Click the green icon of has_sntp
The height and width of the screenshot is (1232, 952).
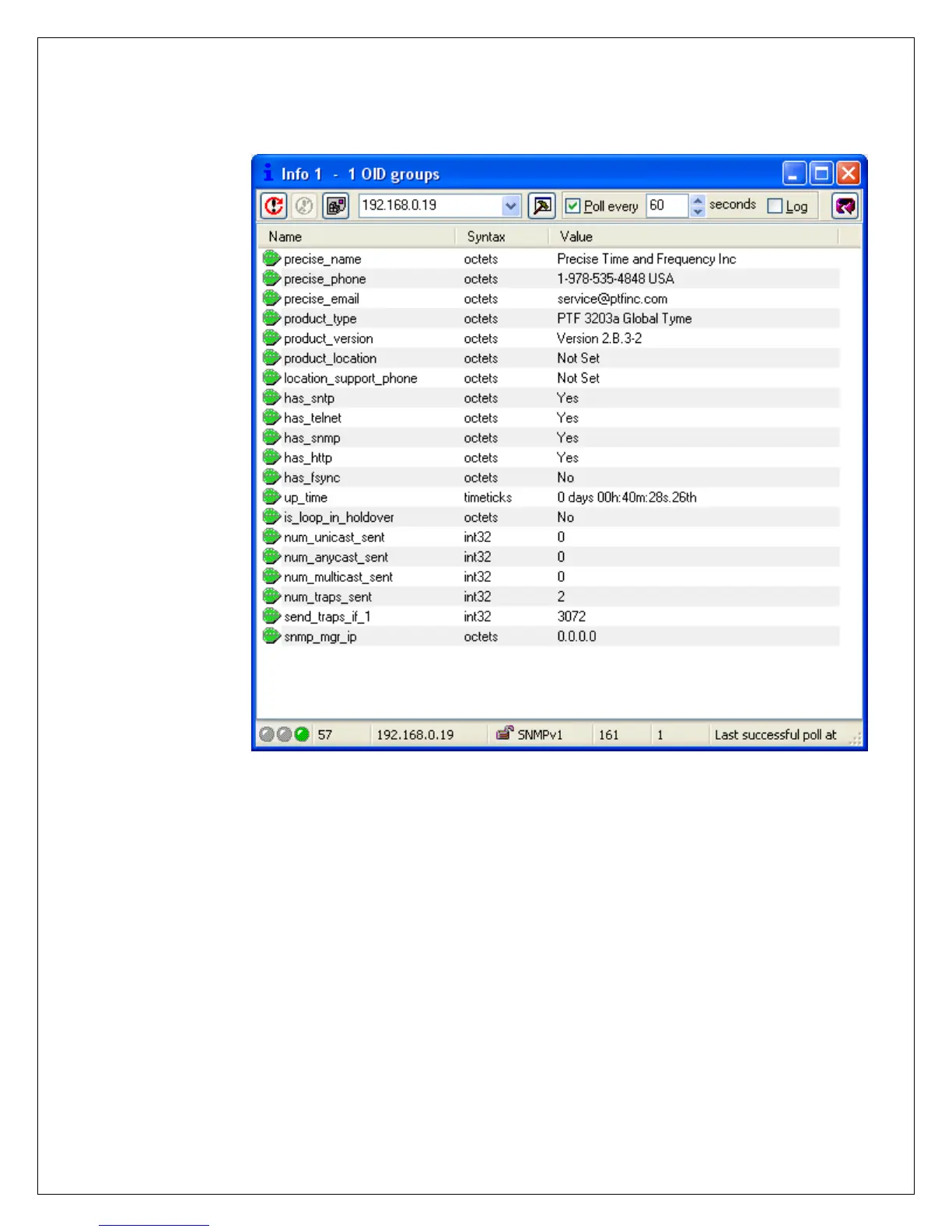click(x=271, y=397)
